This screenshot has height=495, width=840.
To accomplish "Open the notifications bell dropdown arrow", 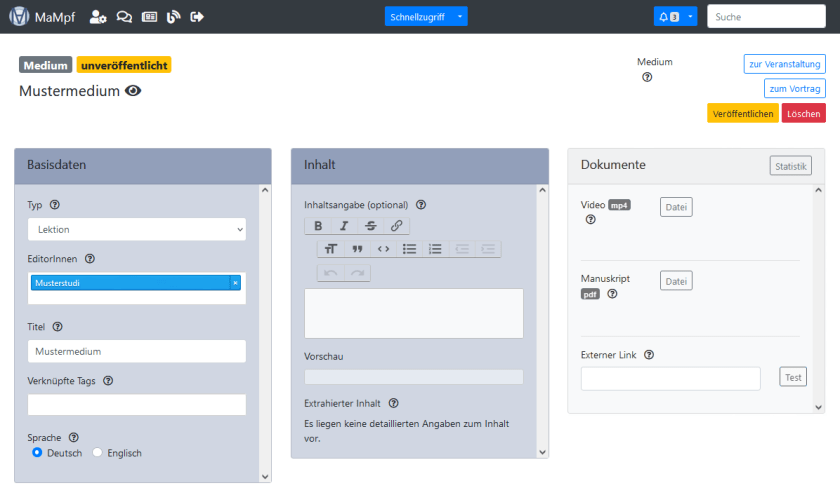I will (688, 17).
